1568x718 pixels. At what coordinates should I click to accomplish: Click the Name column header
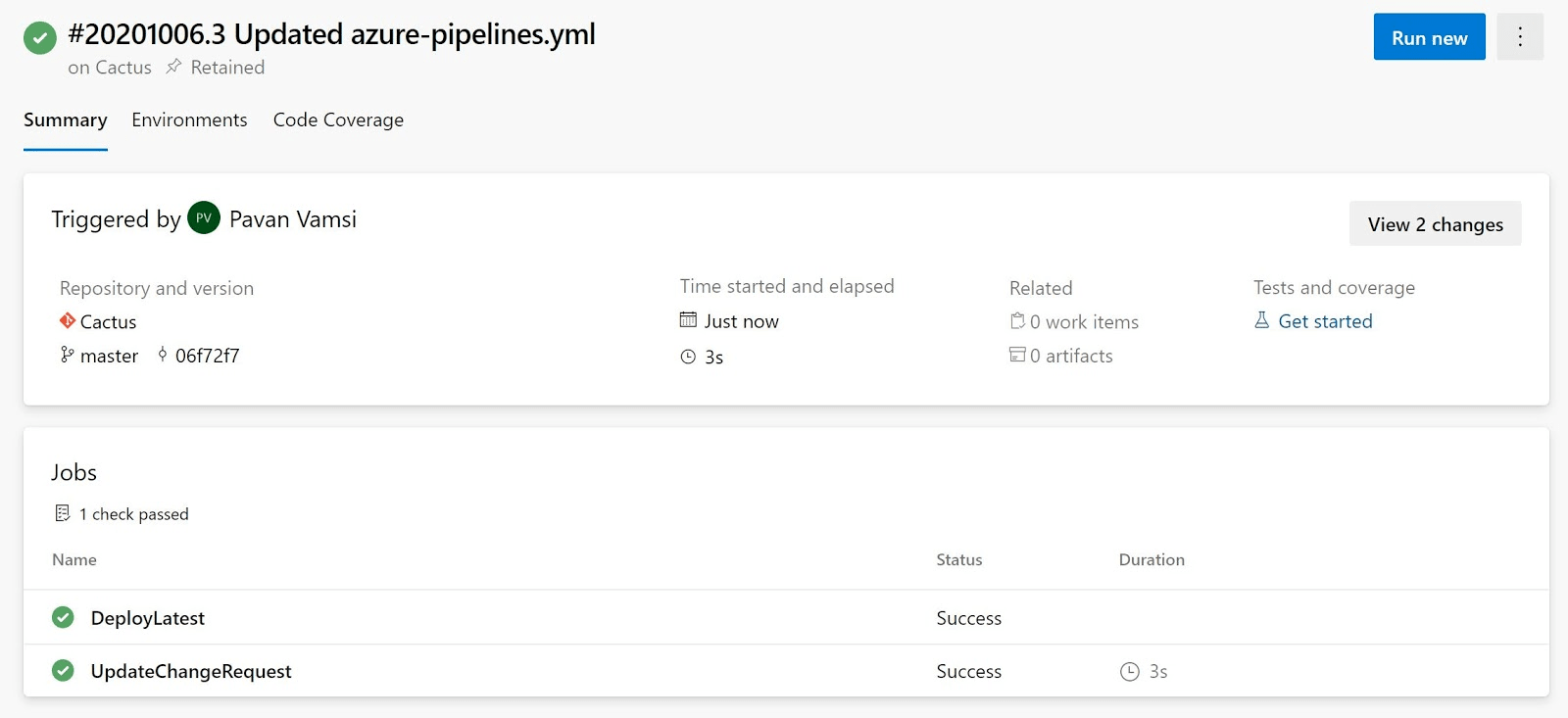[74, 559]
